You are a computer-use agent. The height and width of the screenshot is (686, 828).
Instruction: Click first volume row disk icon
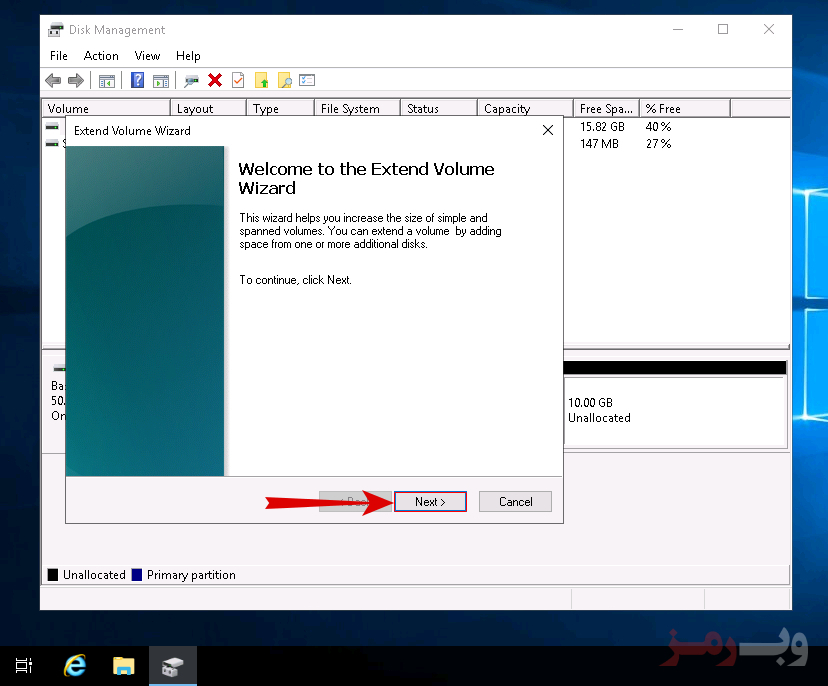pos(52,126)
